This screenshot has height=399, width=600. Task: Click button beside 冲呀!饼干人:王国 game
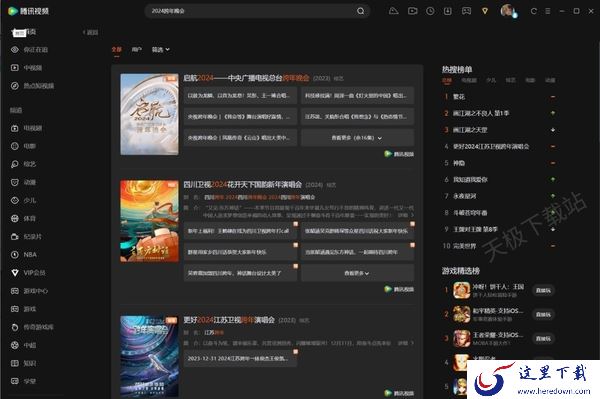click(543, 290)
